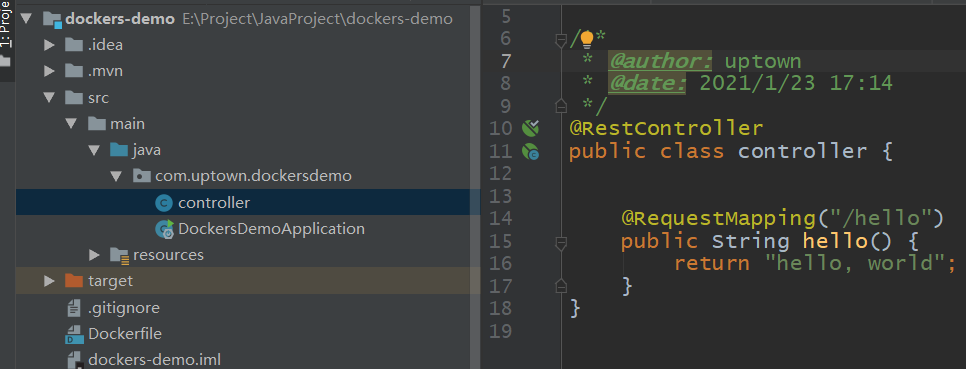Select the controller class file icon
Image resolution: width=966 pixels, height=369 pixels.
click(164, 203)
